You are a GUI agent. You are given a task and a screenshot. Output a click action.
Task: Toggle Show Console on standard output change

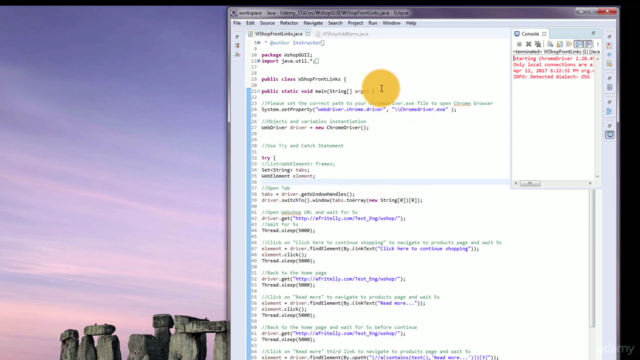tap(578, 44)
